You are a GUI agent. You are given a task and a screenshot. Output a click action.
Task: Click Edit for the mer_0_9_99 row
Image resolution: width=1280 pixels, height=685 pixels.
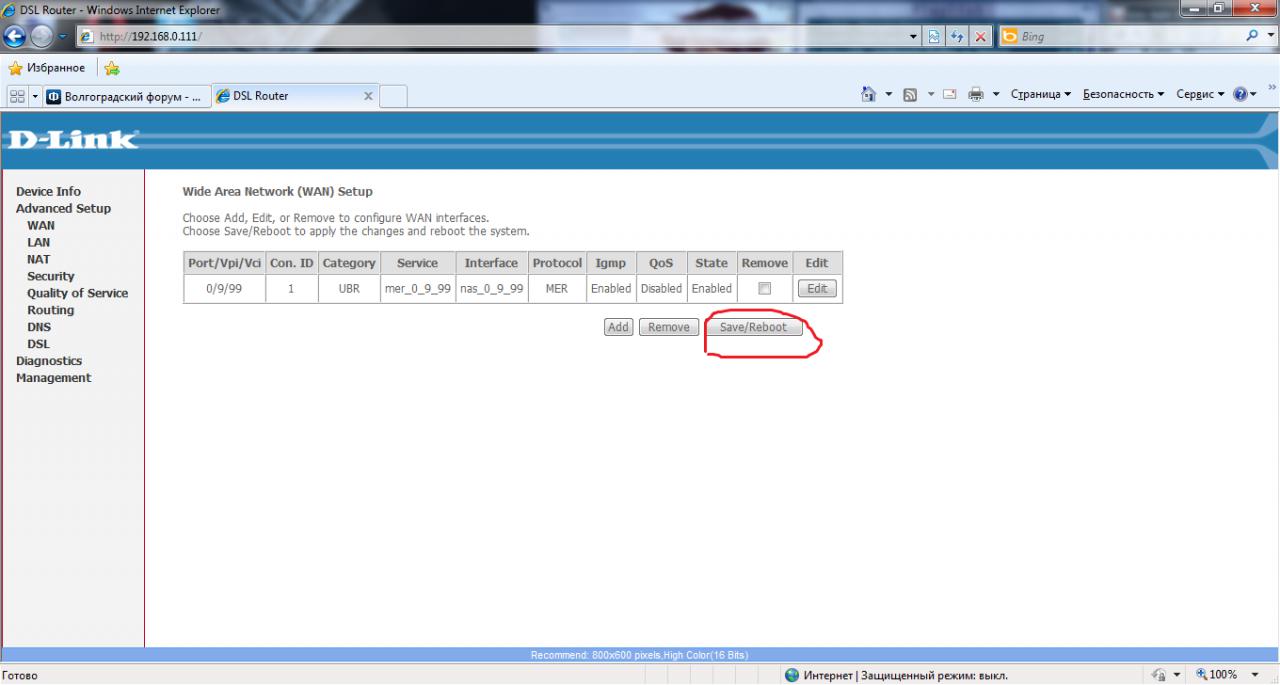coord(817,288)
